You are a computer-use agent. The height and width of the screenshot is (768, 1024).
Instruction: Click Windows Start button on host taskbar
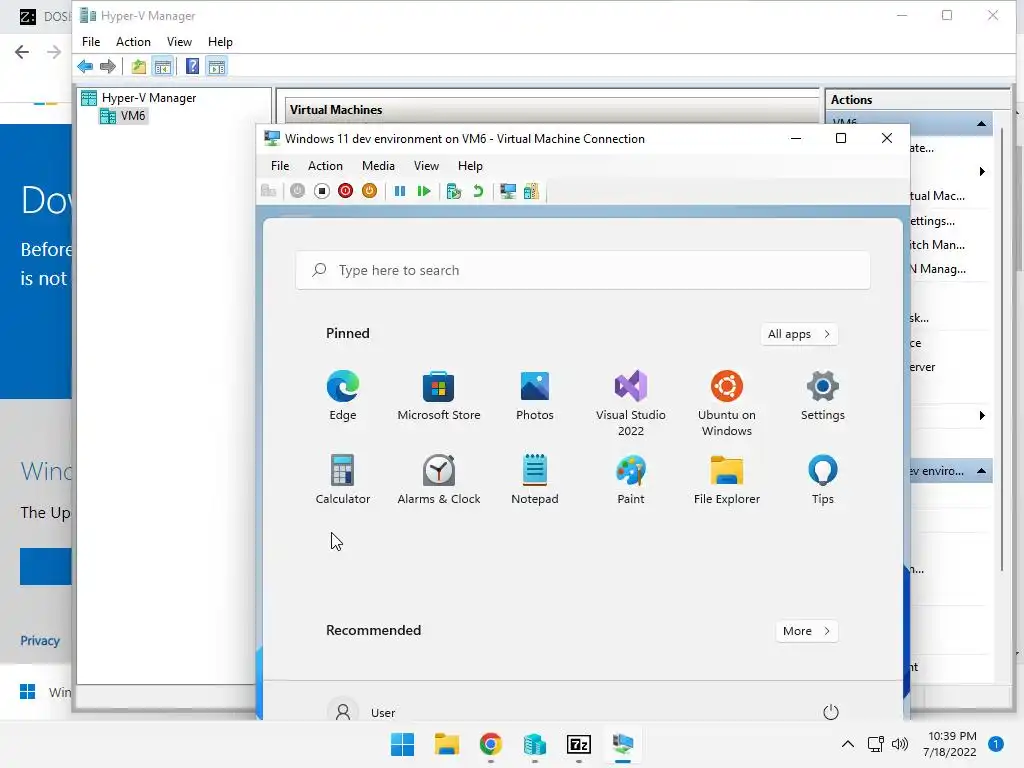tap(402, 744)
